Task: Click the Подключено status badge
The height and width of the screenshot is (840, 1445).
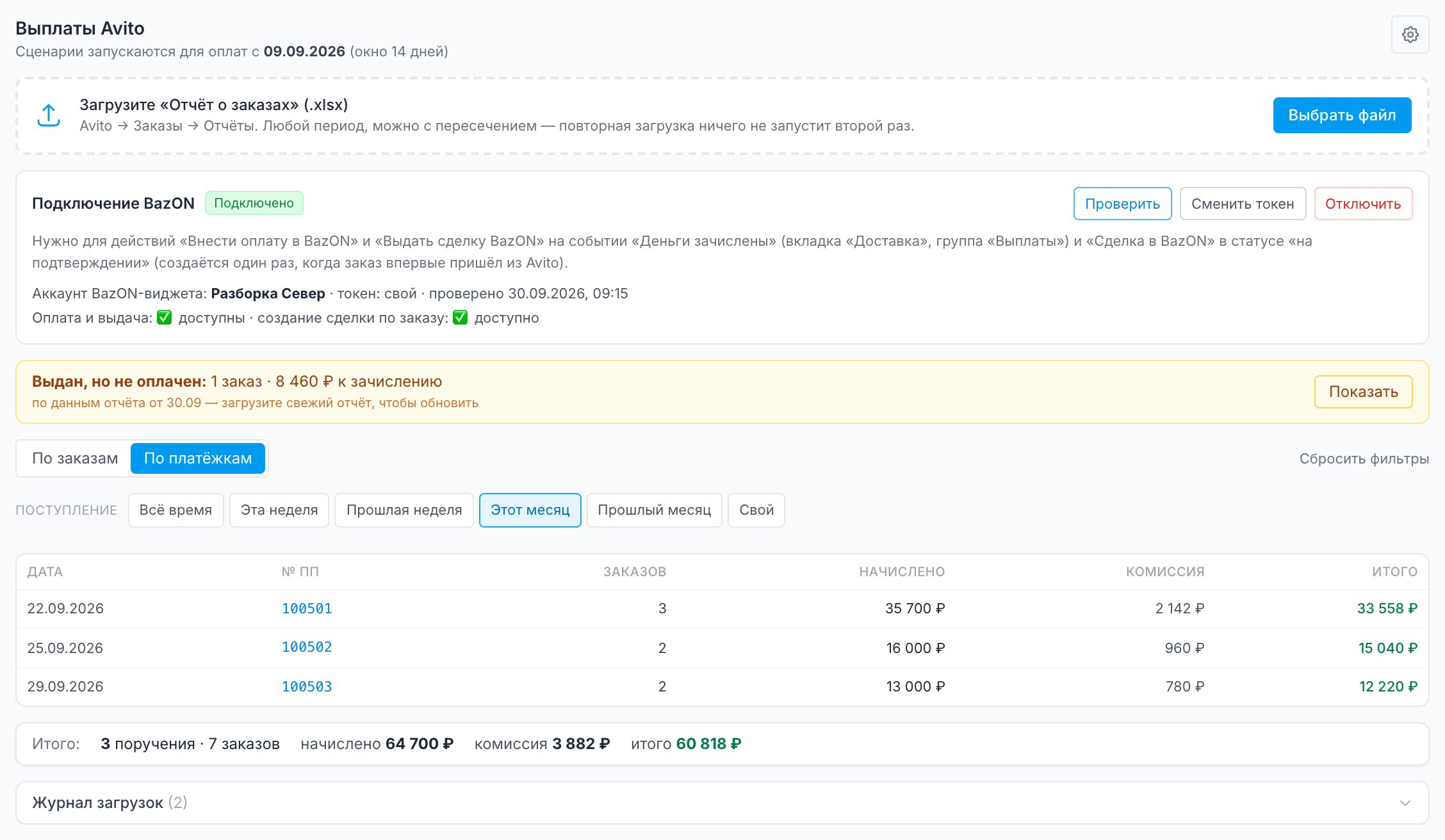Action: coord(254,203)
